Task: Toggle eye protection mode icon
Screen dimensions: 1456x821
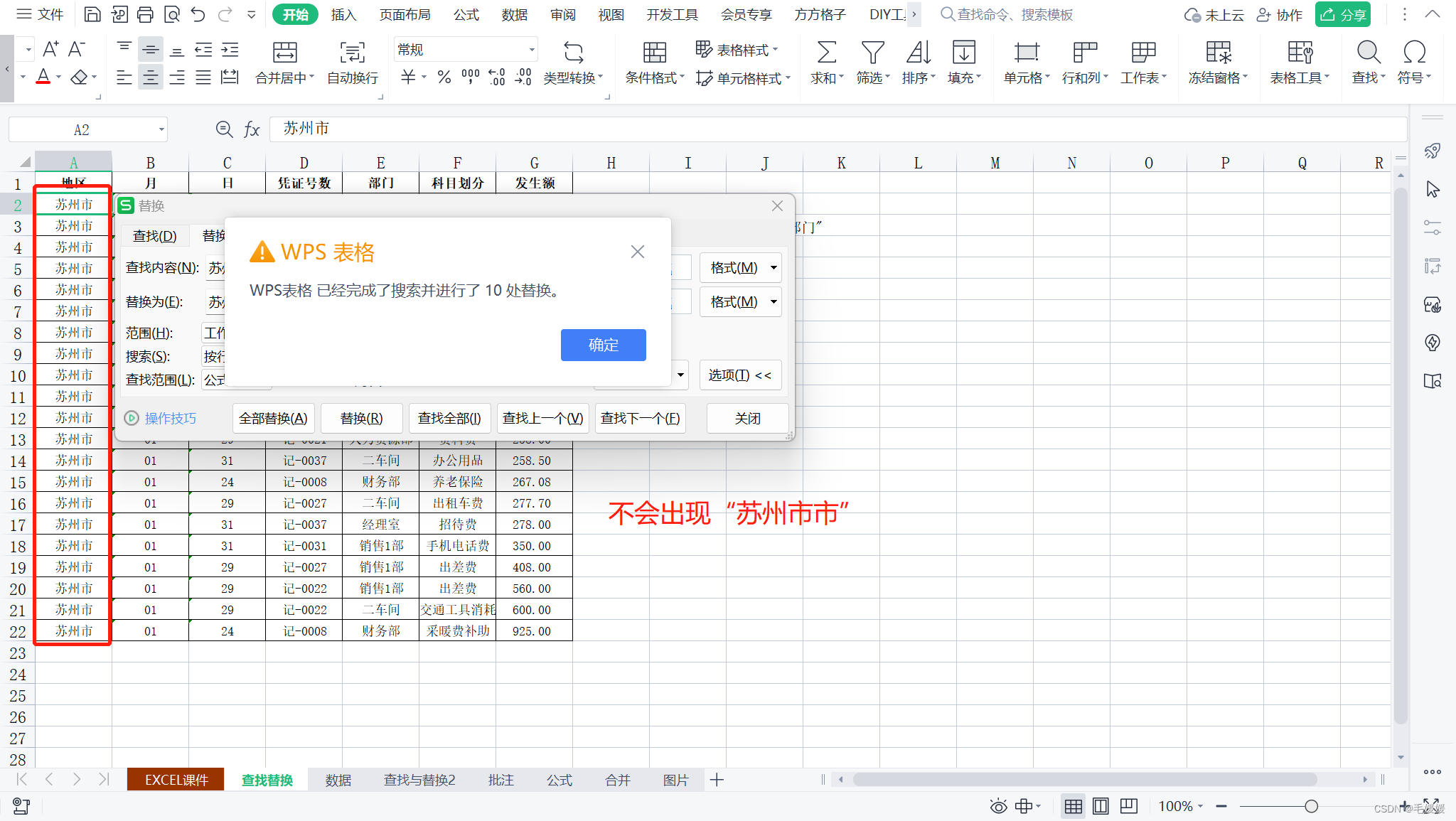Action: point(998,806)
